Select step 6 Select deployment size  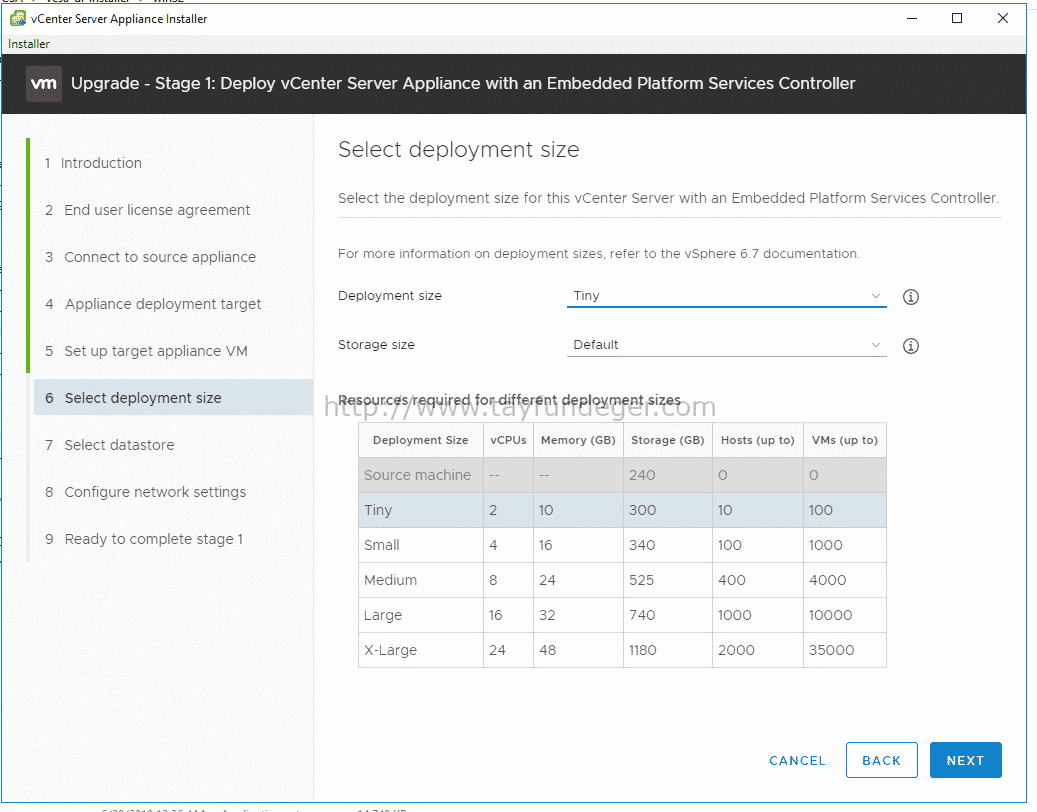[x=173, y=397]
